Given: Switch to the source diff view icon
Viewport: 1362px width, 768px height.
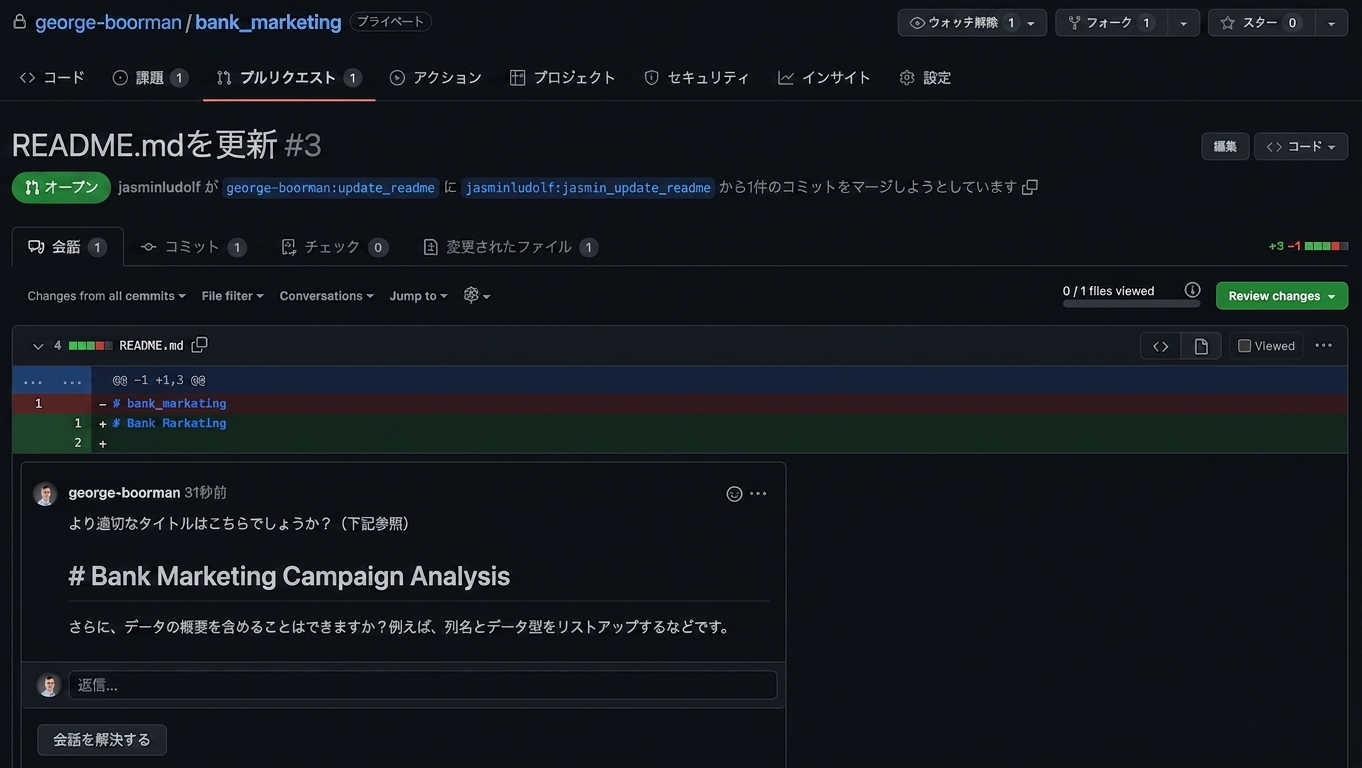Looking at the screenshot, I should 1161,346.
